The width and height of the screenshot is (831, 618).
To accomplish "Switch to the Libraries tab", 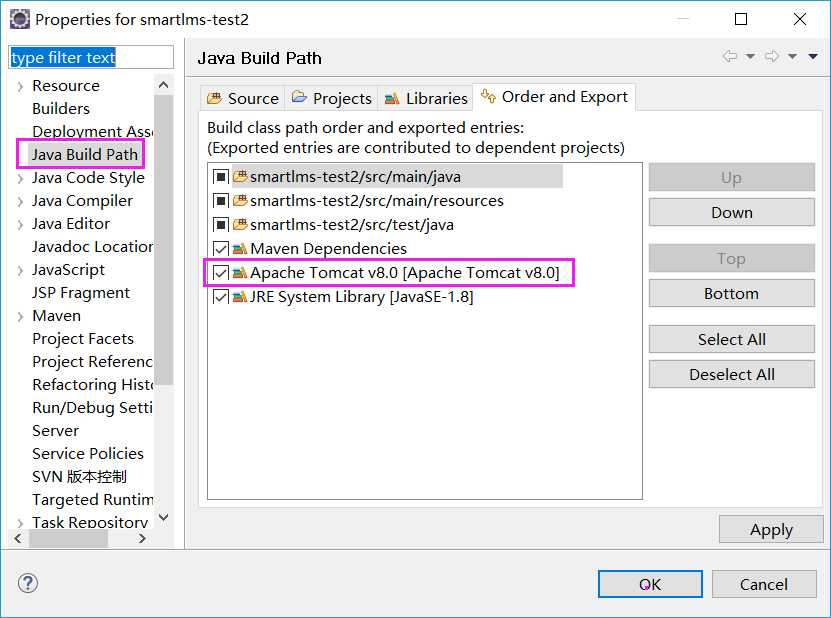I will (x=426, y=98).
